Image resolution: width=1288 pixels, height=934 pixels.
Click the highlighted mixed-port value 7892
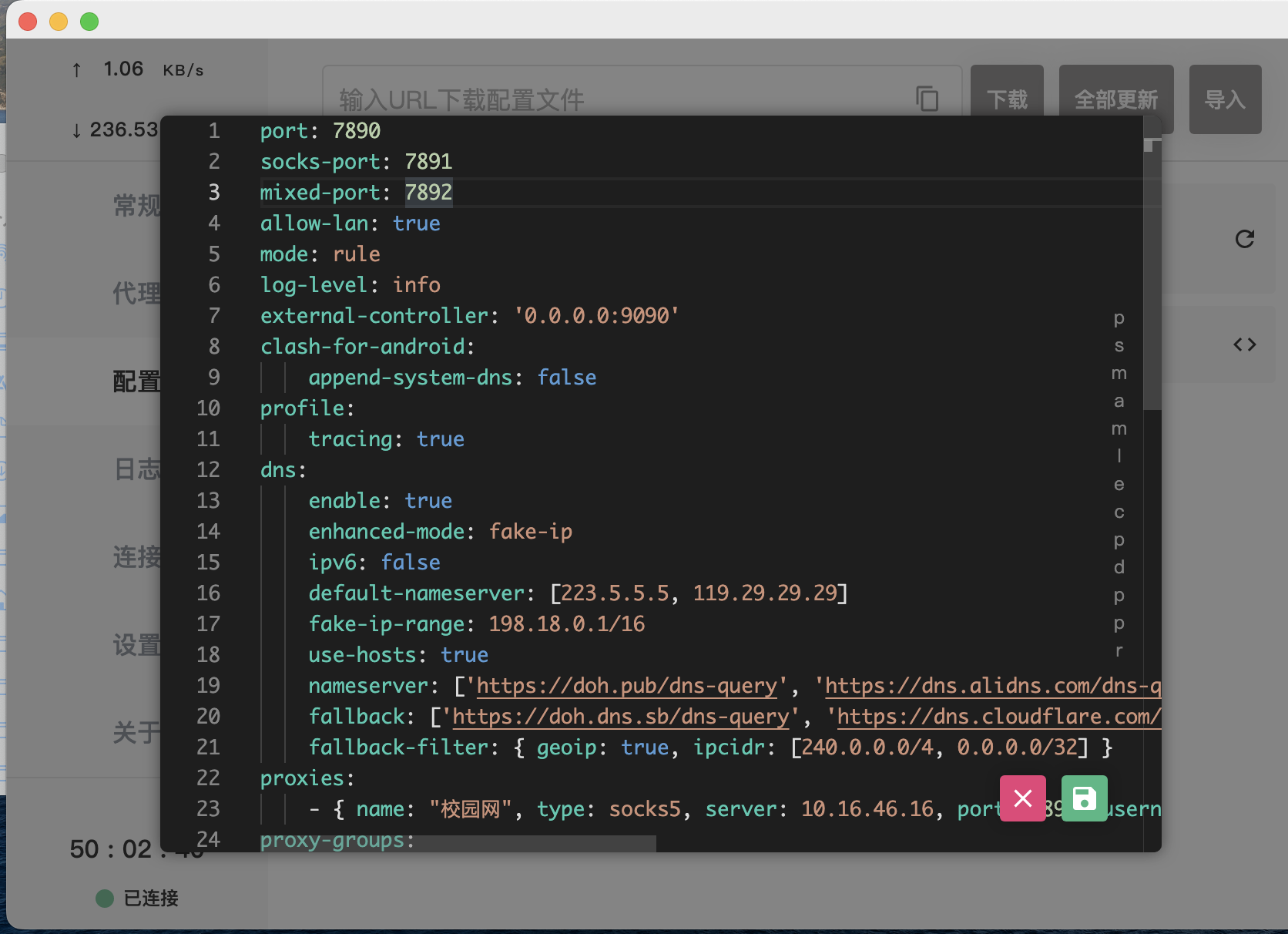[428, 192]
